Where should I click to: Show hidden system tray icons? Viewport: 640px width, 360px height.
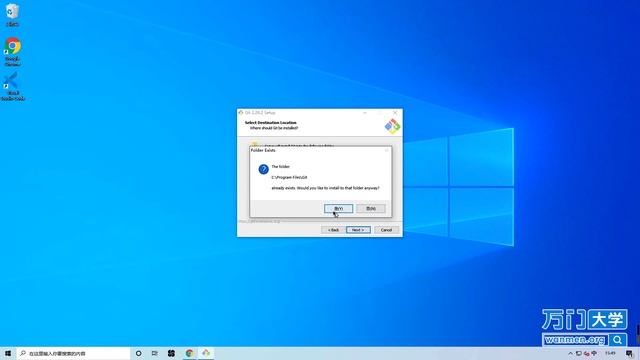(570, 353)
